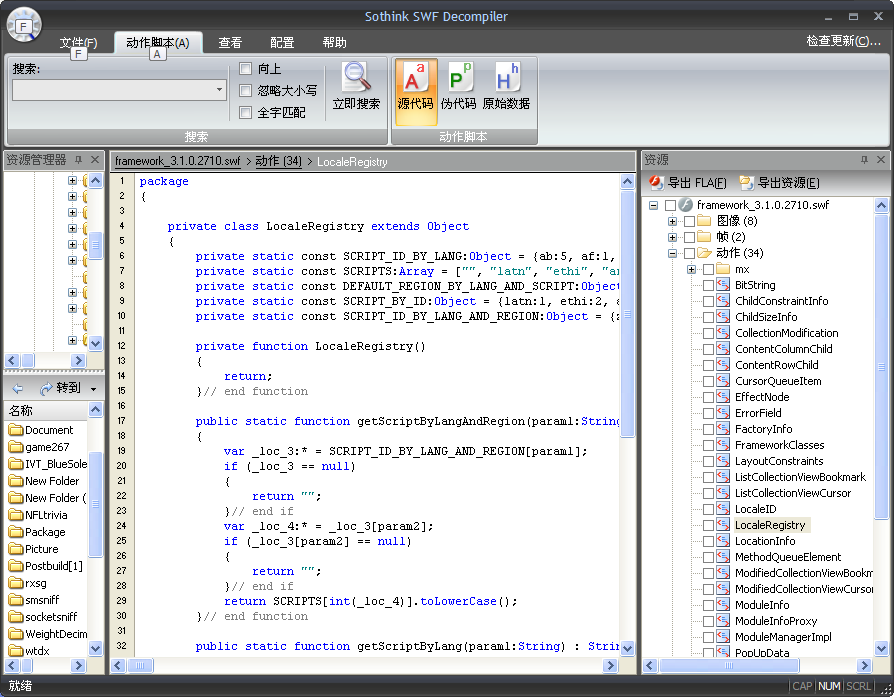
Task: Select the BitString script icon
Action: [724, 285]
